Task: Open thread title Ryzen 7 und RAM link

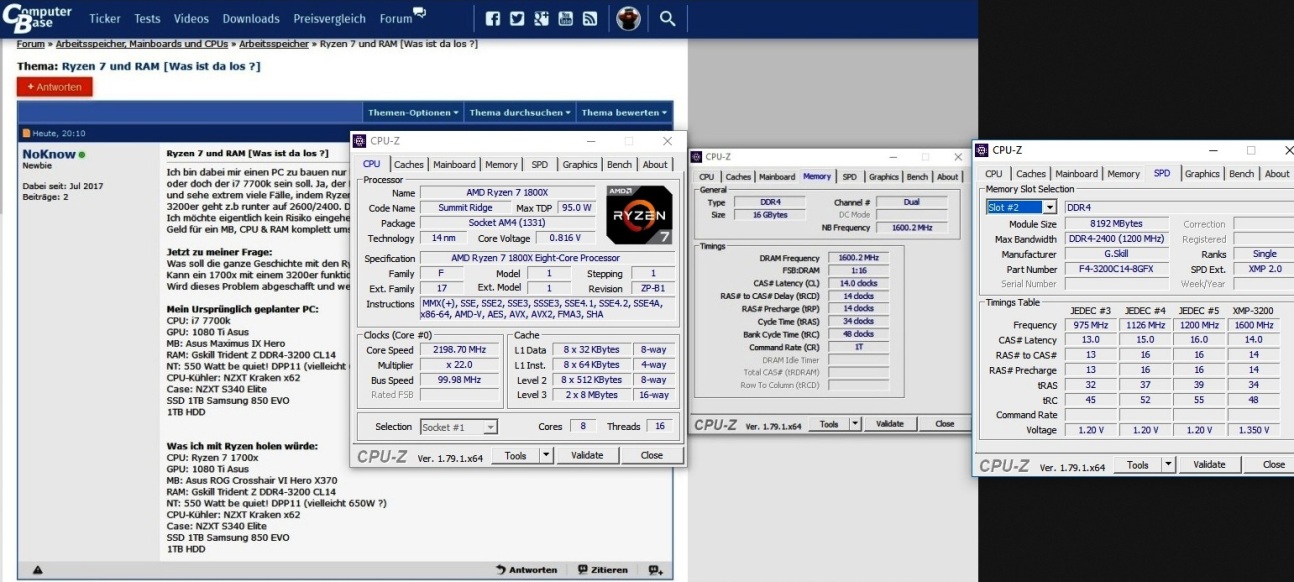Action: [161, 66]
